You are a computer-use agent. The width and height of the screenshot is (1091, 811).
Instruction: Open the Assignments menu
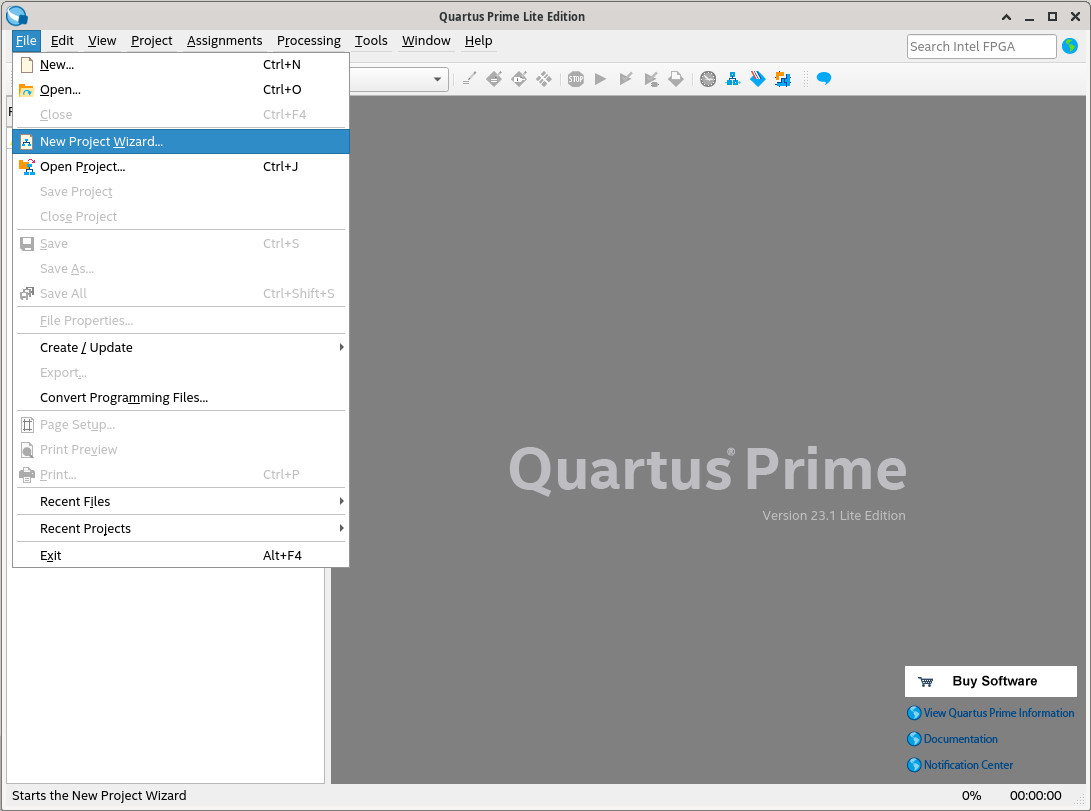[225, 41]
